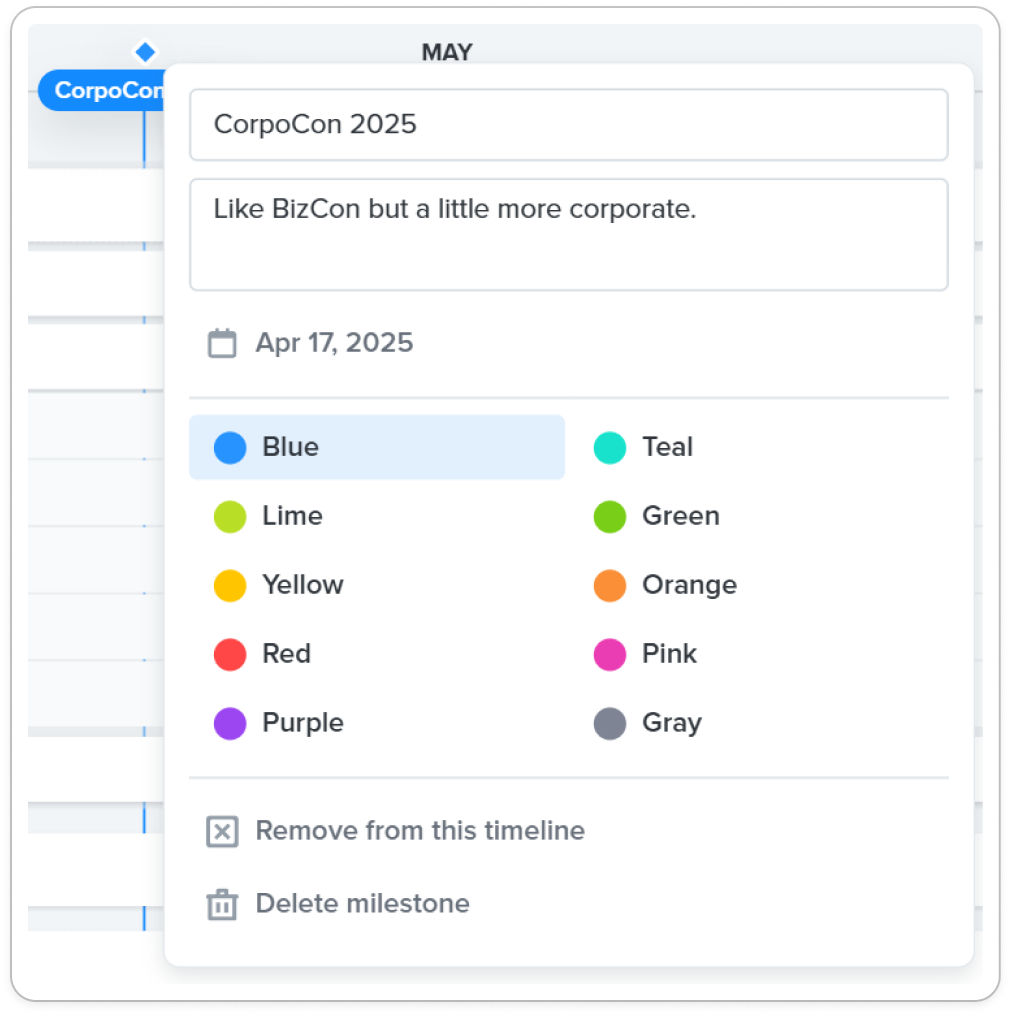Set milestone color to Green
The width and height of the screenshot is (1011, 1016).
756,516
